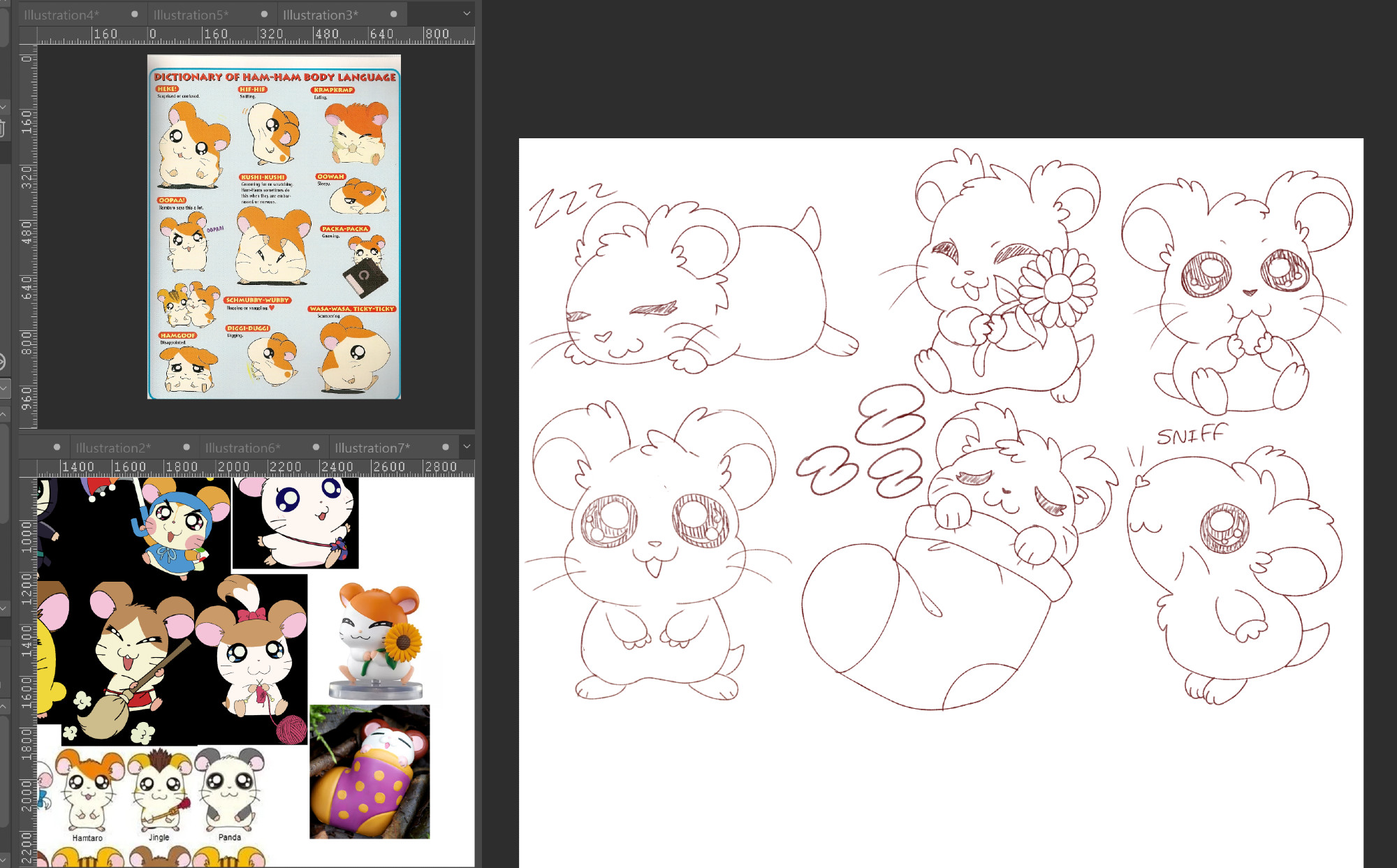Click the lower pane's ruler origin corner
The width and height of the screenshot is (1397, 868).
click(28, 469)
